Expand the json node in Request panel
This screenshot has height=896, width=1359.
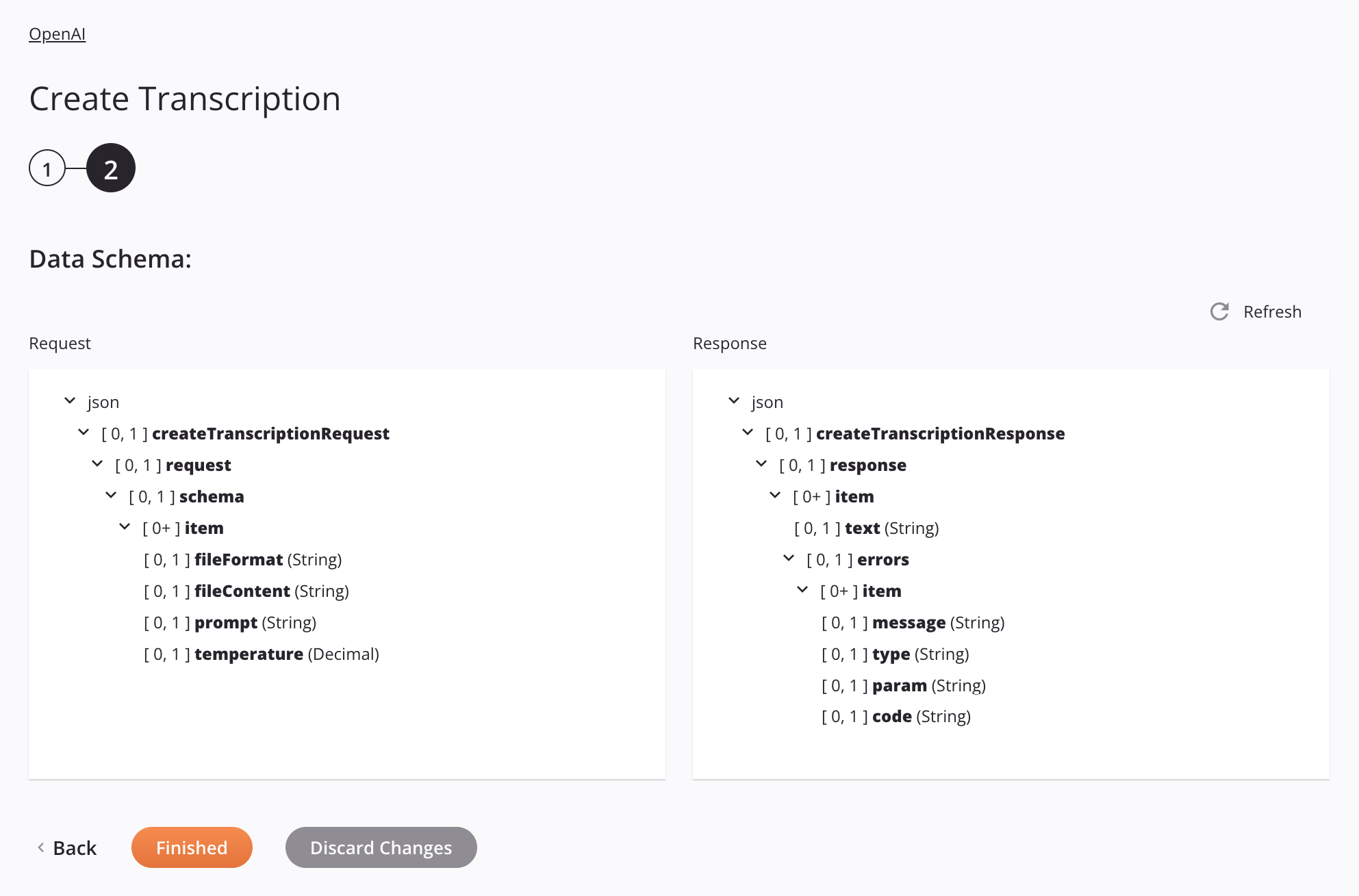68,401
